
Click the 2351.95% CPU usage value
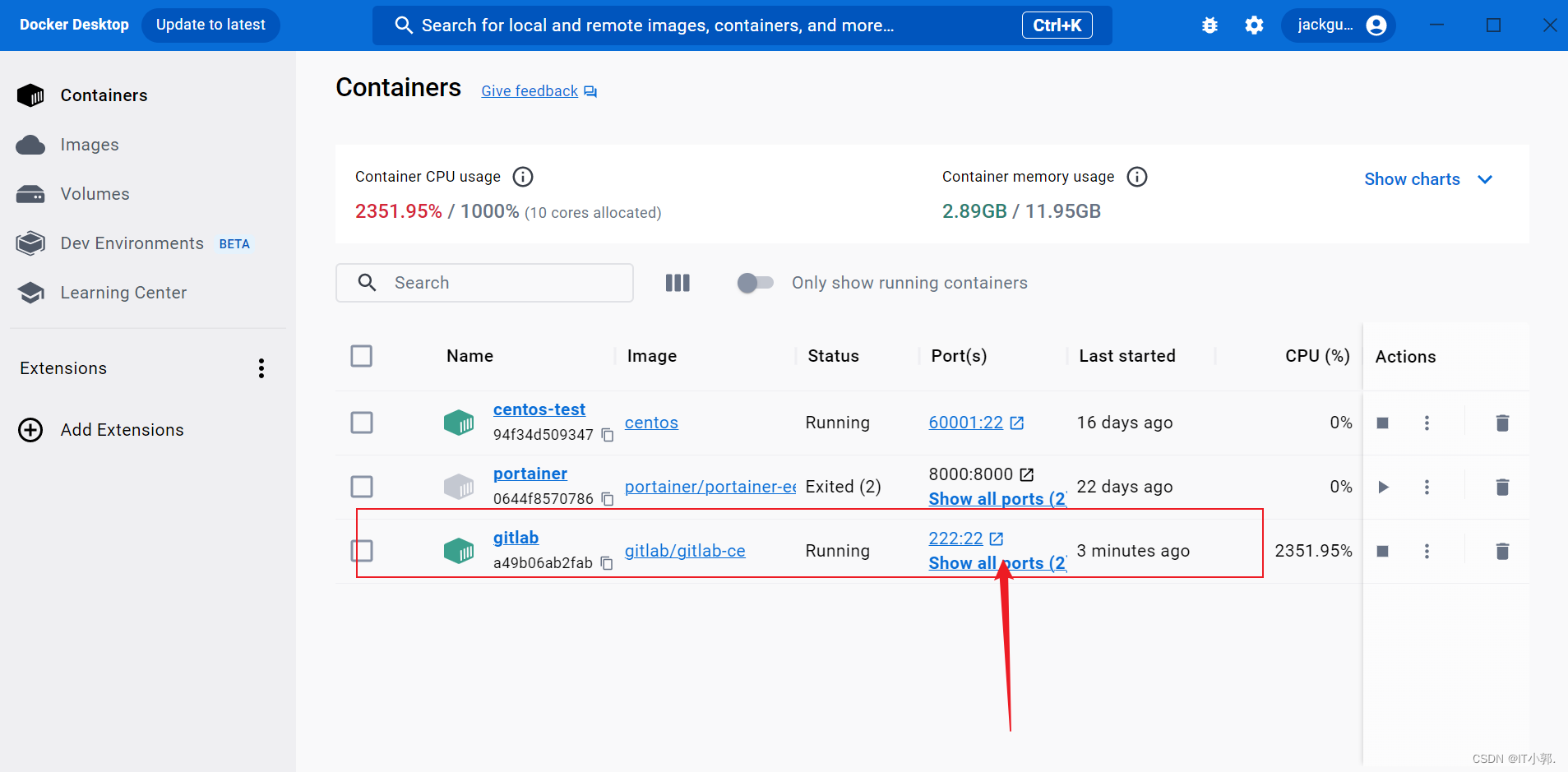tap(399, 211)
